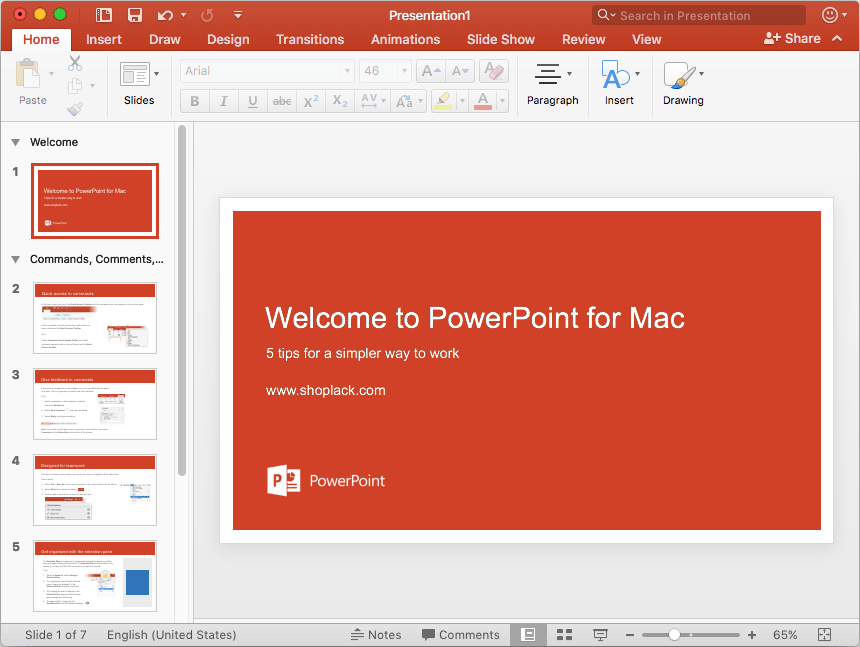860x647 pixels.
Task: Toggle Bold formatting
Action: (x=195, y=101)
